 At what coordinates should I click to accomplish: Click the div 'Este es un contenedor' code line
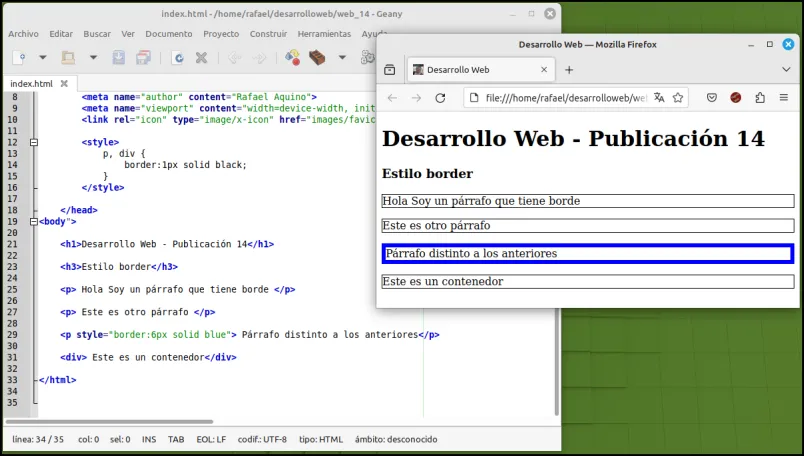[x=148, y=358]
